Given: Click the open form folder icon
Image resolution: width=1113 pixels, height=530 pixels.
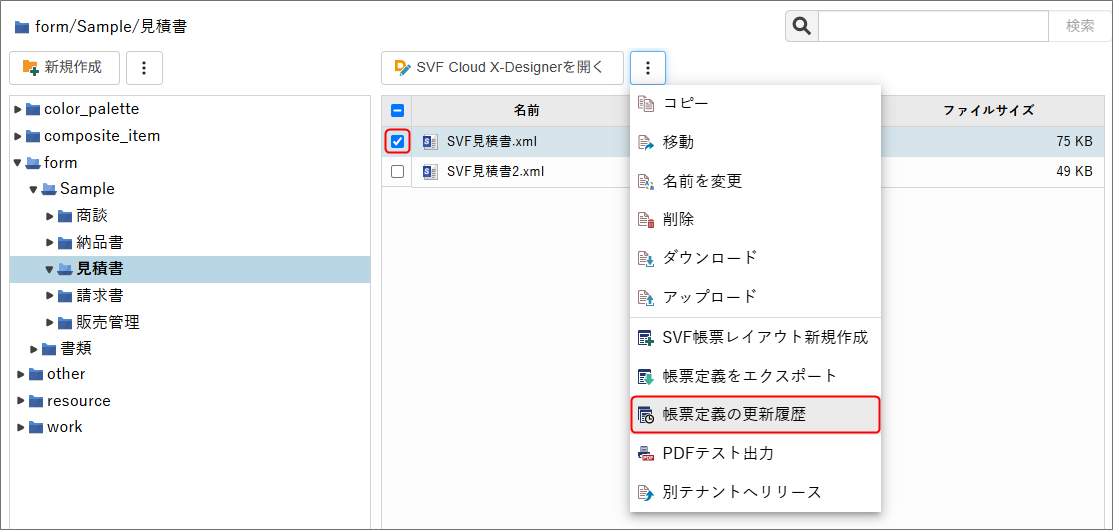Looking at the screenshot, I should 33,162.
